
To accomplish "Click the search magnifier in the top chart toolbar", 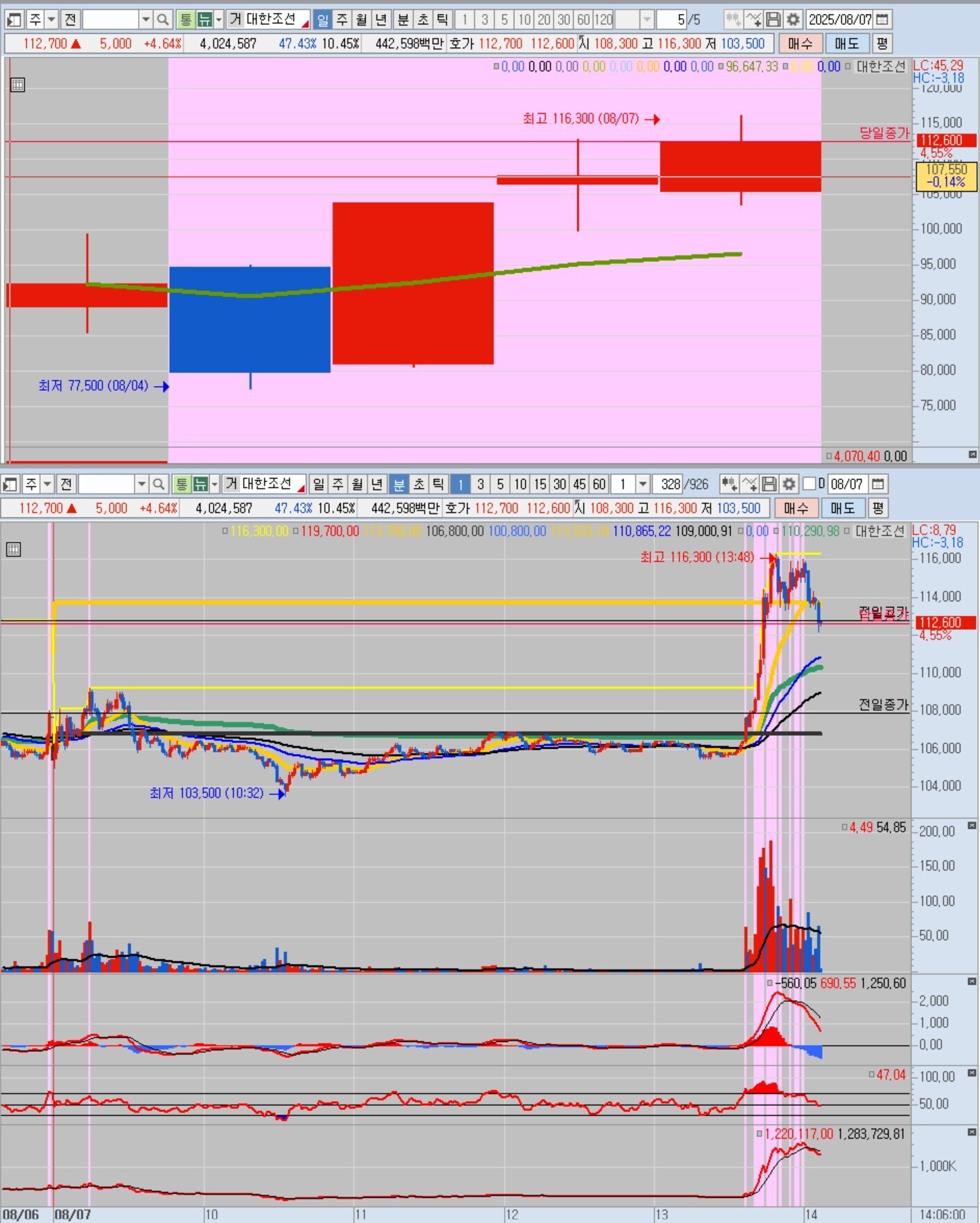I will tap(163, 19).
